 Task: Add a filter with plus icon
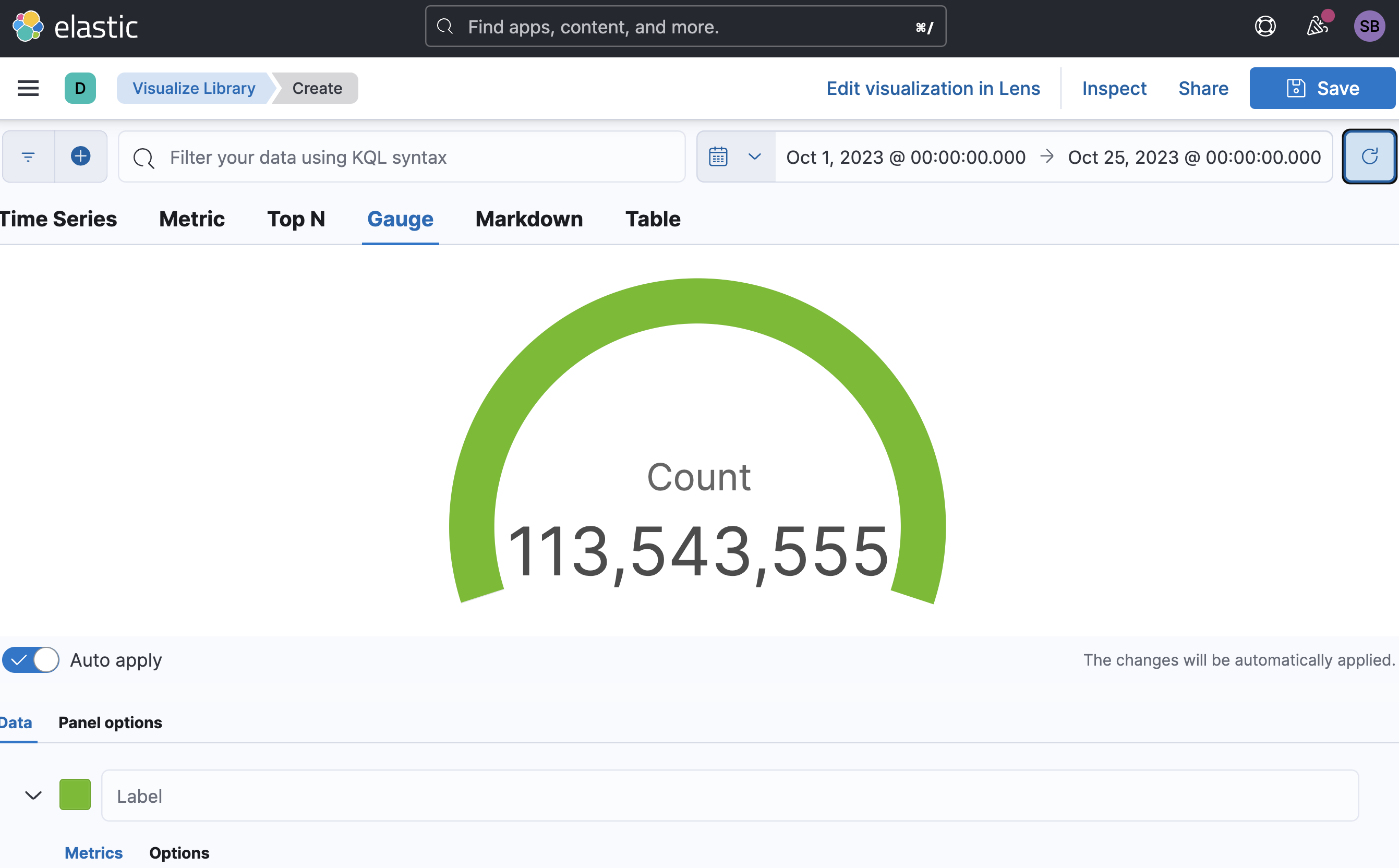81,156
